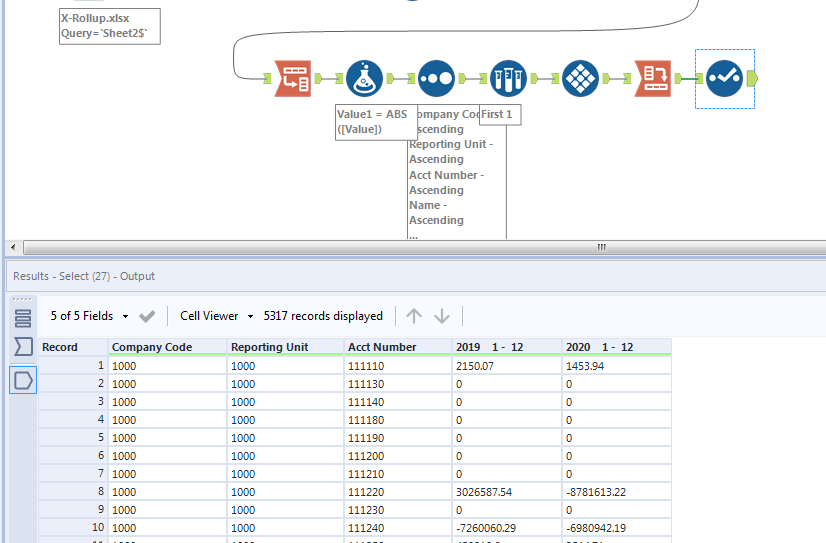Select the Transpose tool on the canvas

click(293, 78)
